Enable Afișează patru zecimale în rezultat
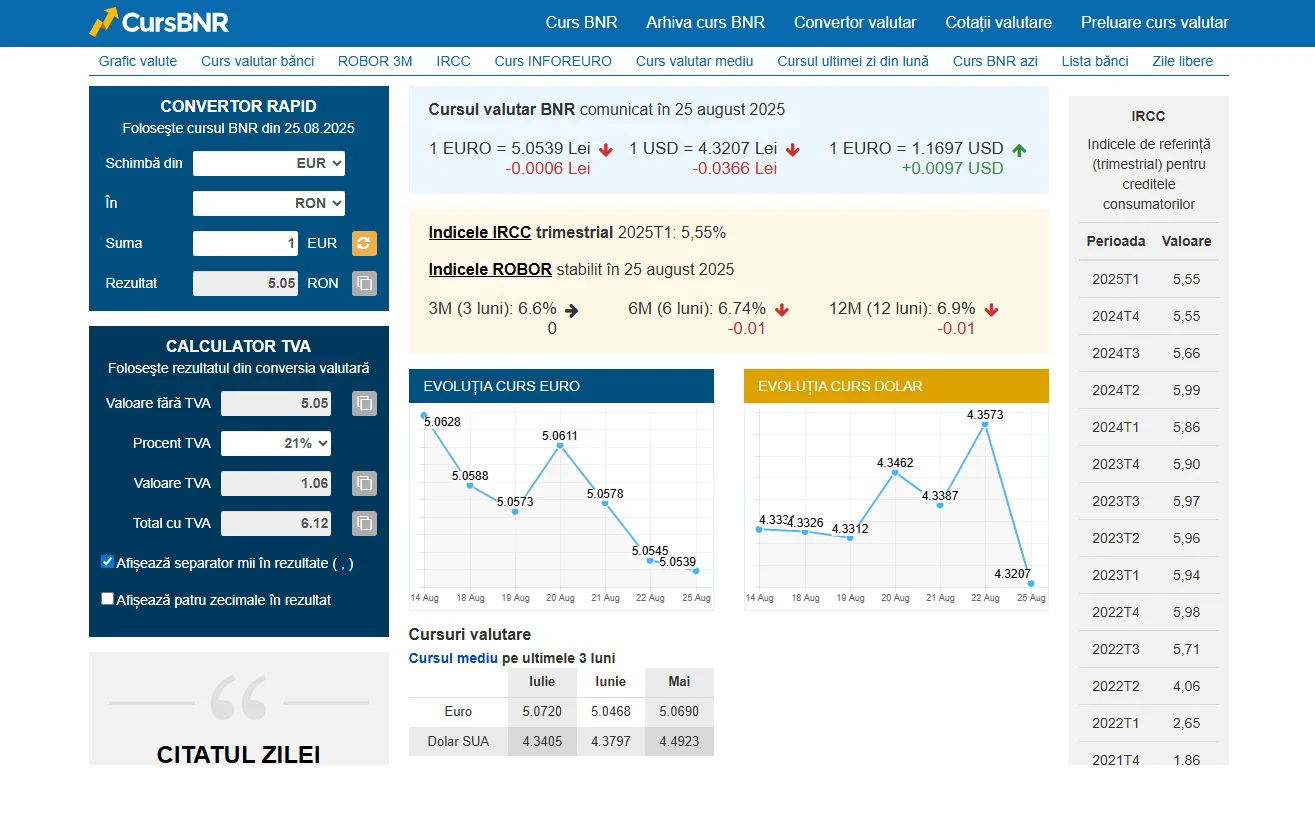 [x=108, y=599]
